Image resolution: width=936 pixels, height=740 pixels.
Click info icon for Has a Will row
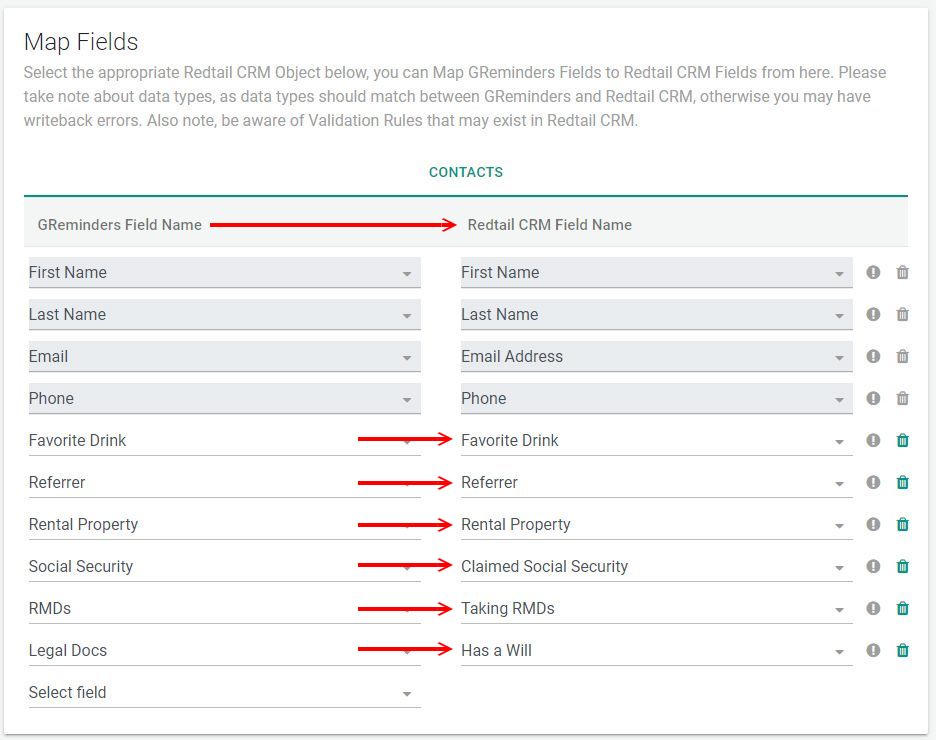click(x=873, y=650)
